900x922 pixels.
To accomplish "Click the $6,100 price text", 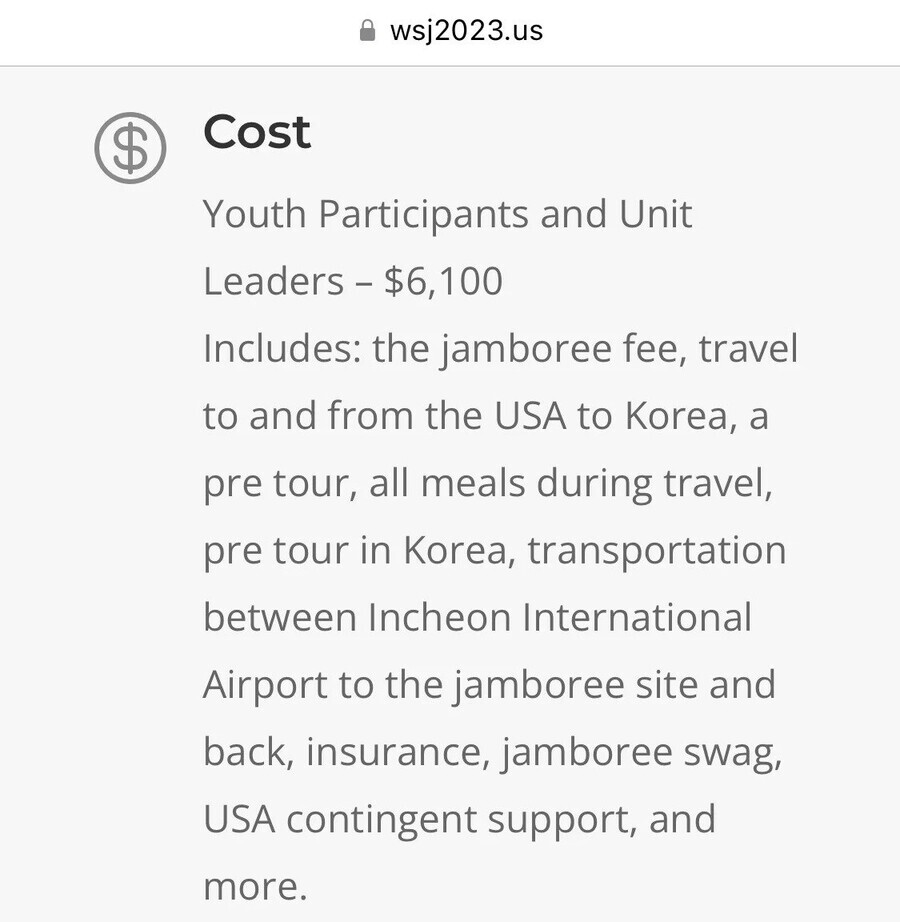I will 443,281.
